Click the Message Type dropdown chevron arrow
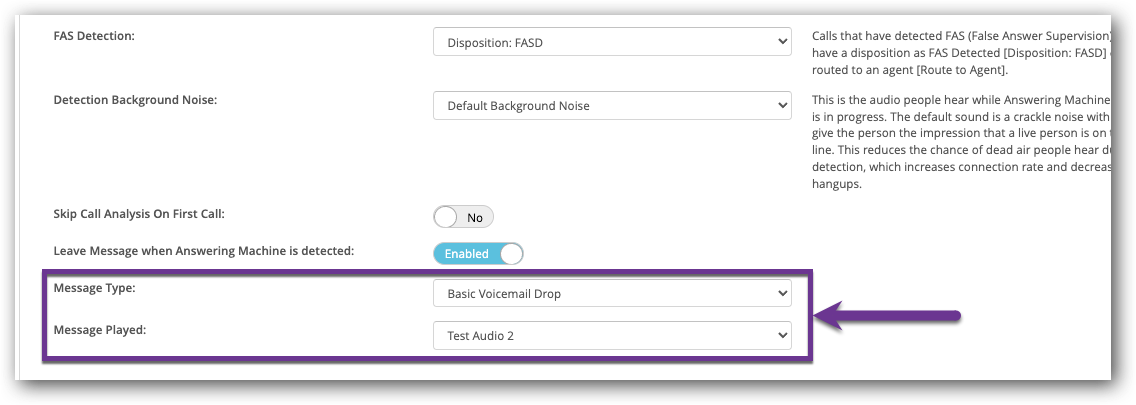This screenshot has height=405, width=1136. pyautogui.click(x=781, y=293)
